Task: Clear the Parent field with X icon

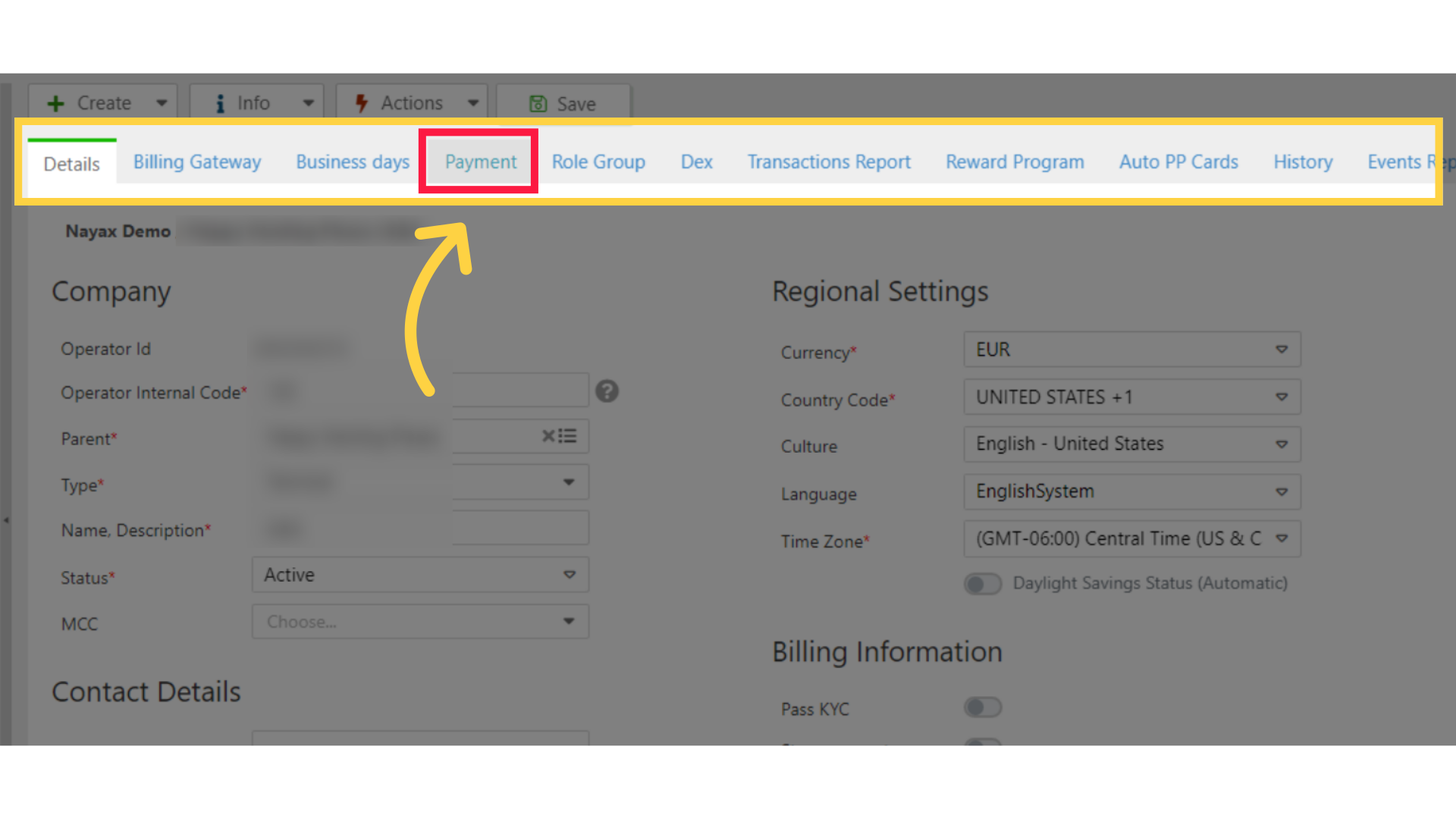Action: (x=548, y=436)
